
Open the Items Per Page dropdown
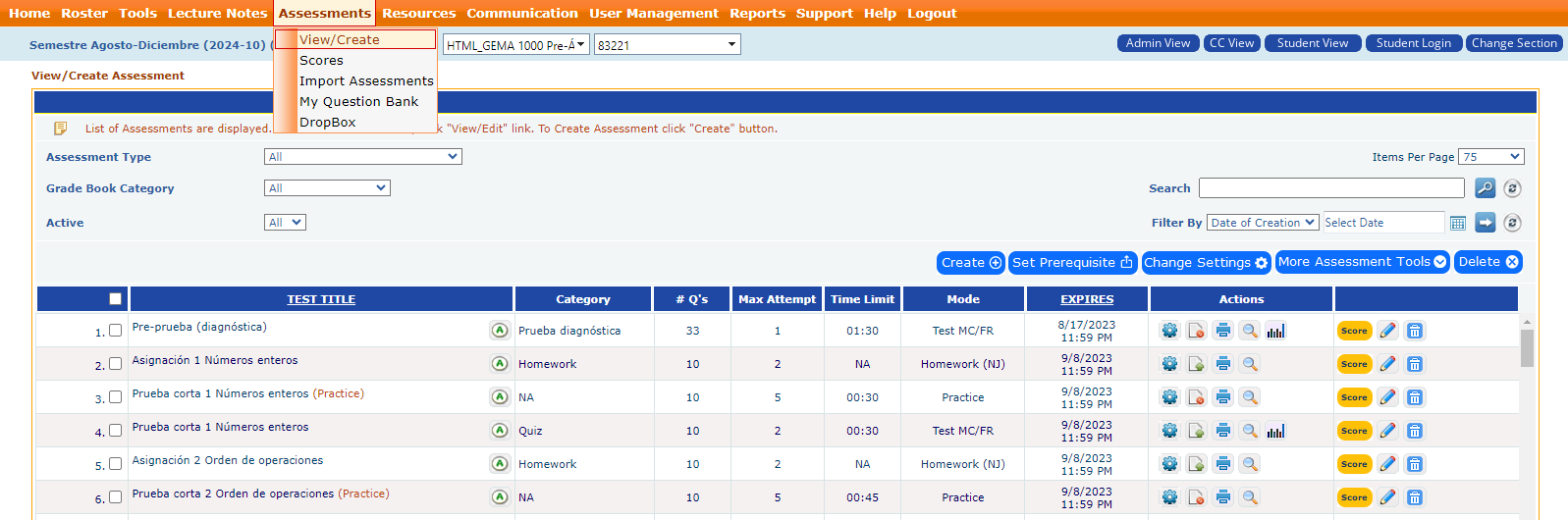tap(1490, 157)
